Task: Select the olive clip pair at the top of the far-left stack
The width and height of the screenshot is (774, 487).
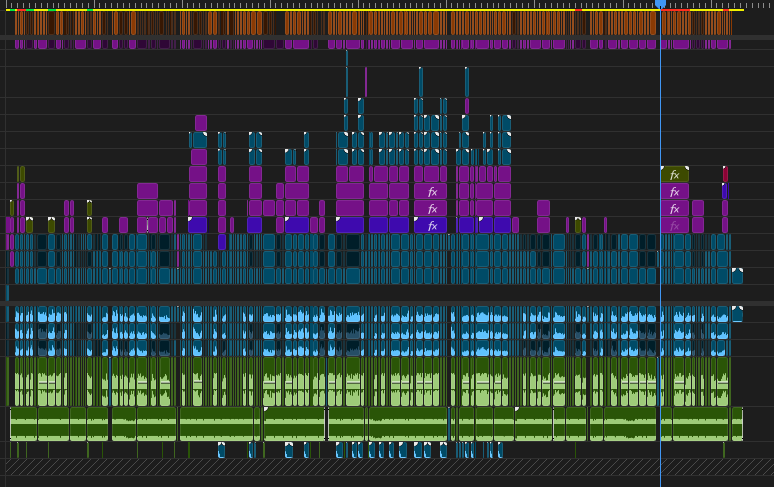Action: (x=21, y=174)
